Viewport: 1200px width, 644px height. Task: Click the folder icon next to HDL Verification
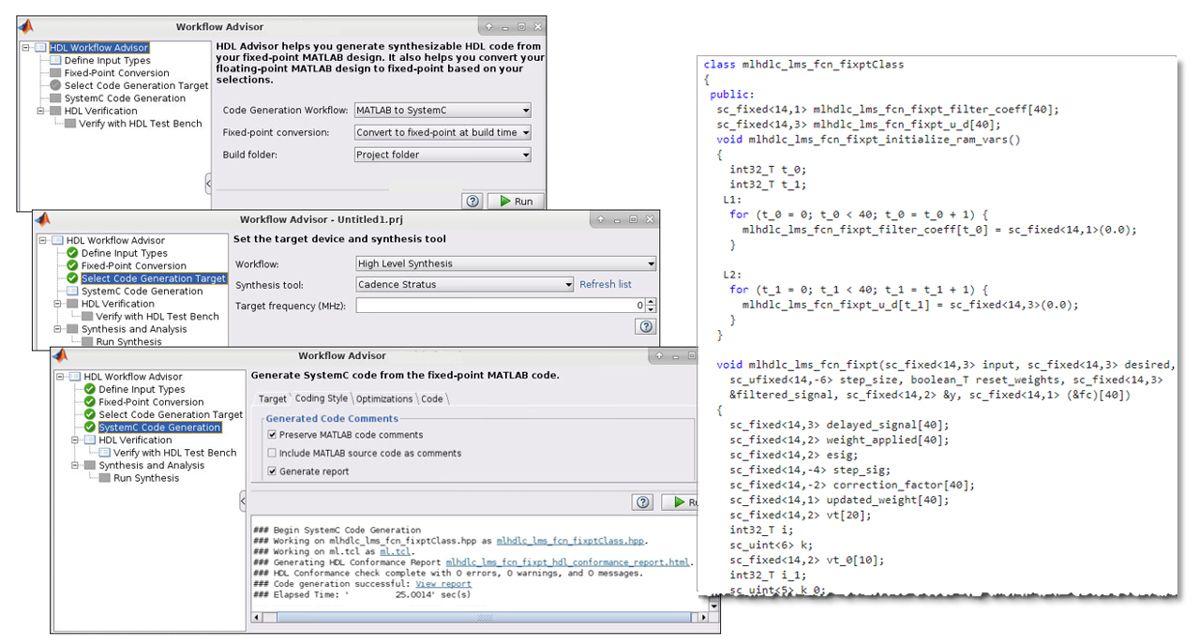pos(90,440)
